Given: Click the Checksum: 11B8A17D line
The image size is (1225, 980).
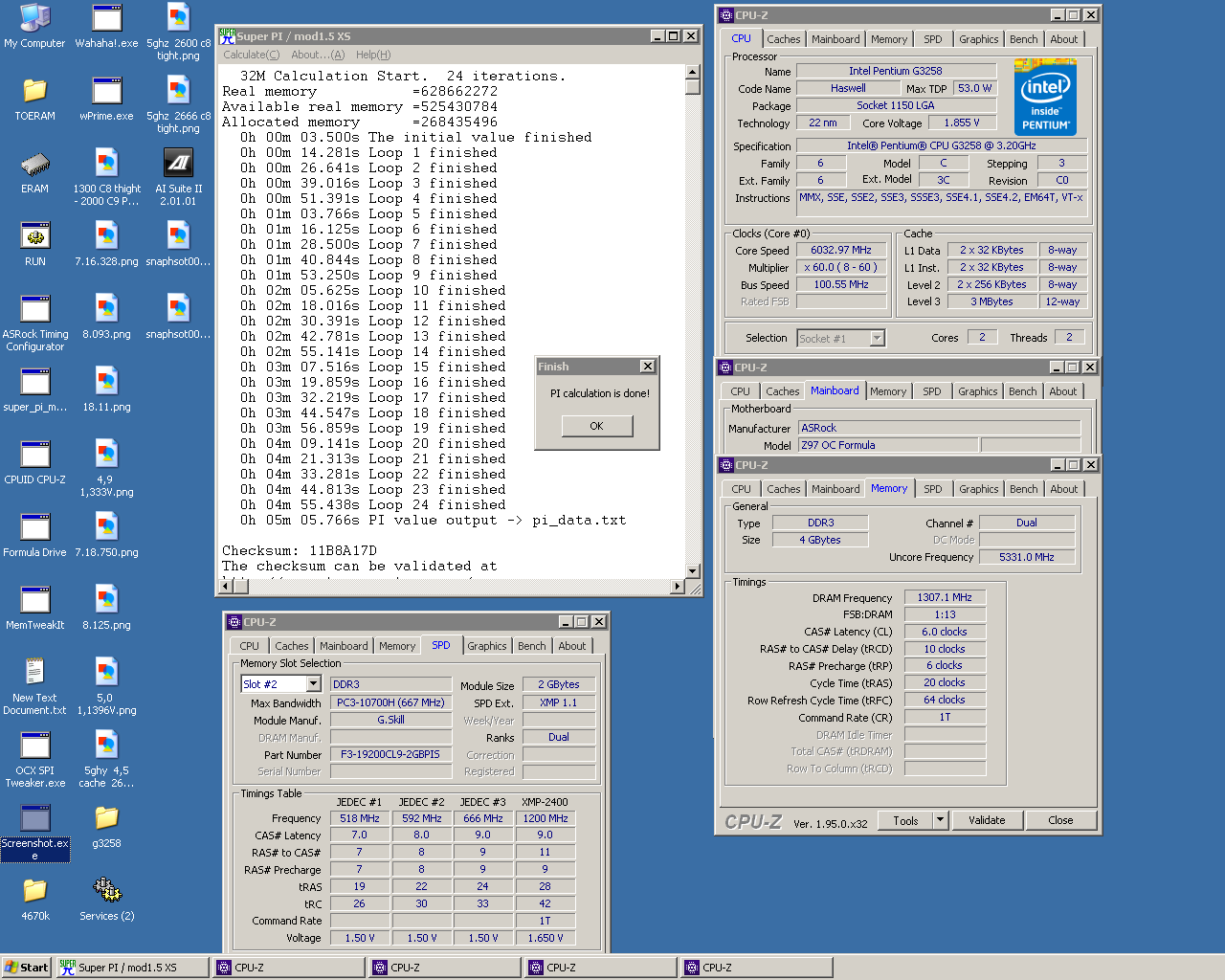Looking at the screenshot, I should (x=300, y=550).
